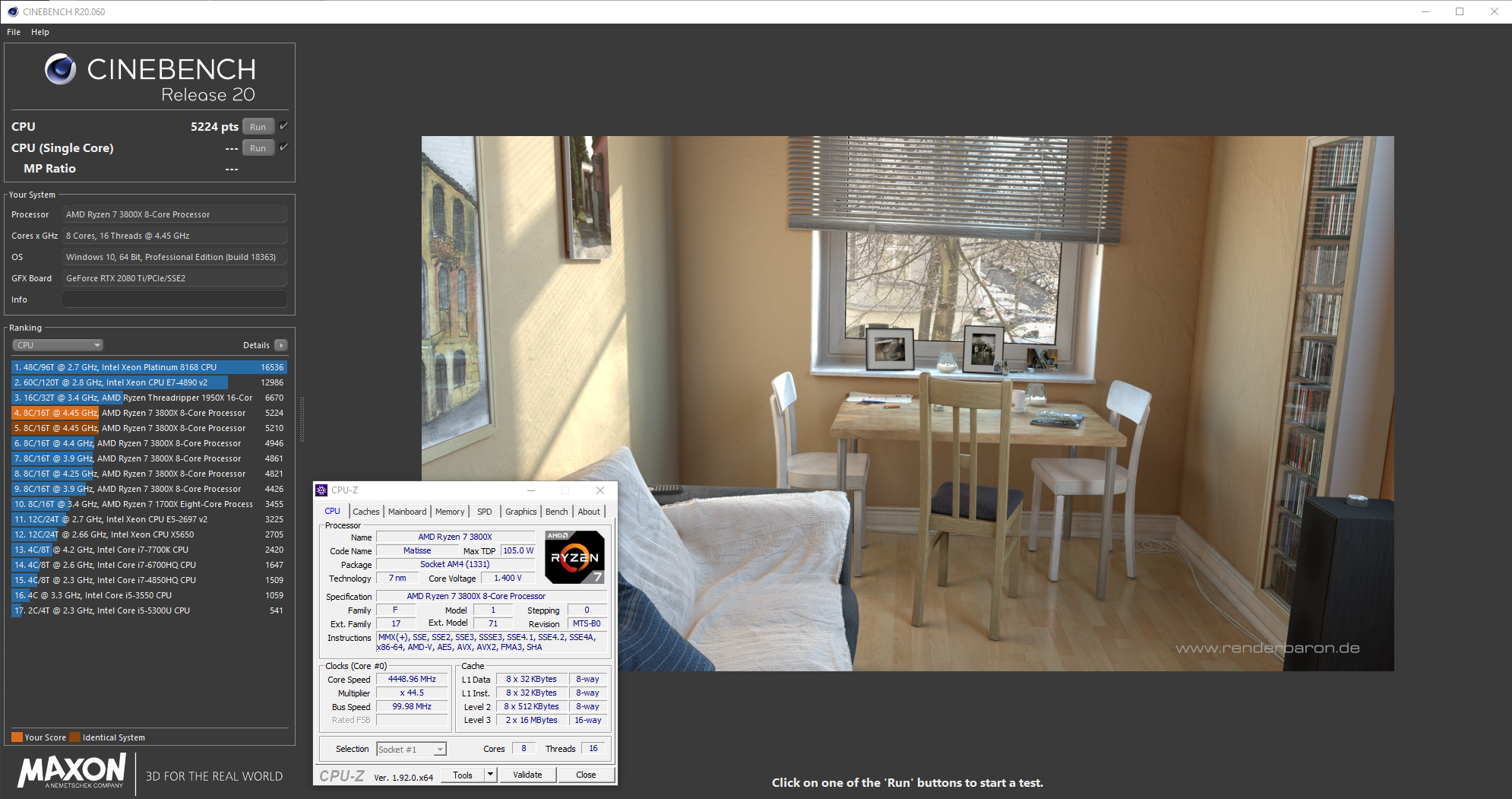Select ranking row Intel Xeon CPU E7-4890 v2
The image size is (1512, 799).
pos(150,382)
